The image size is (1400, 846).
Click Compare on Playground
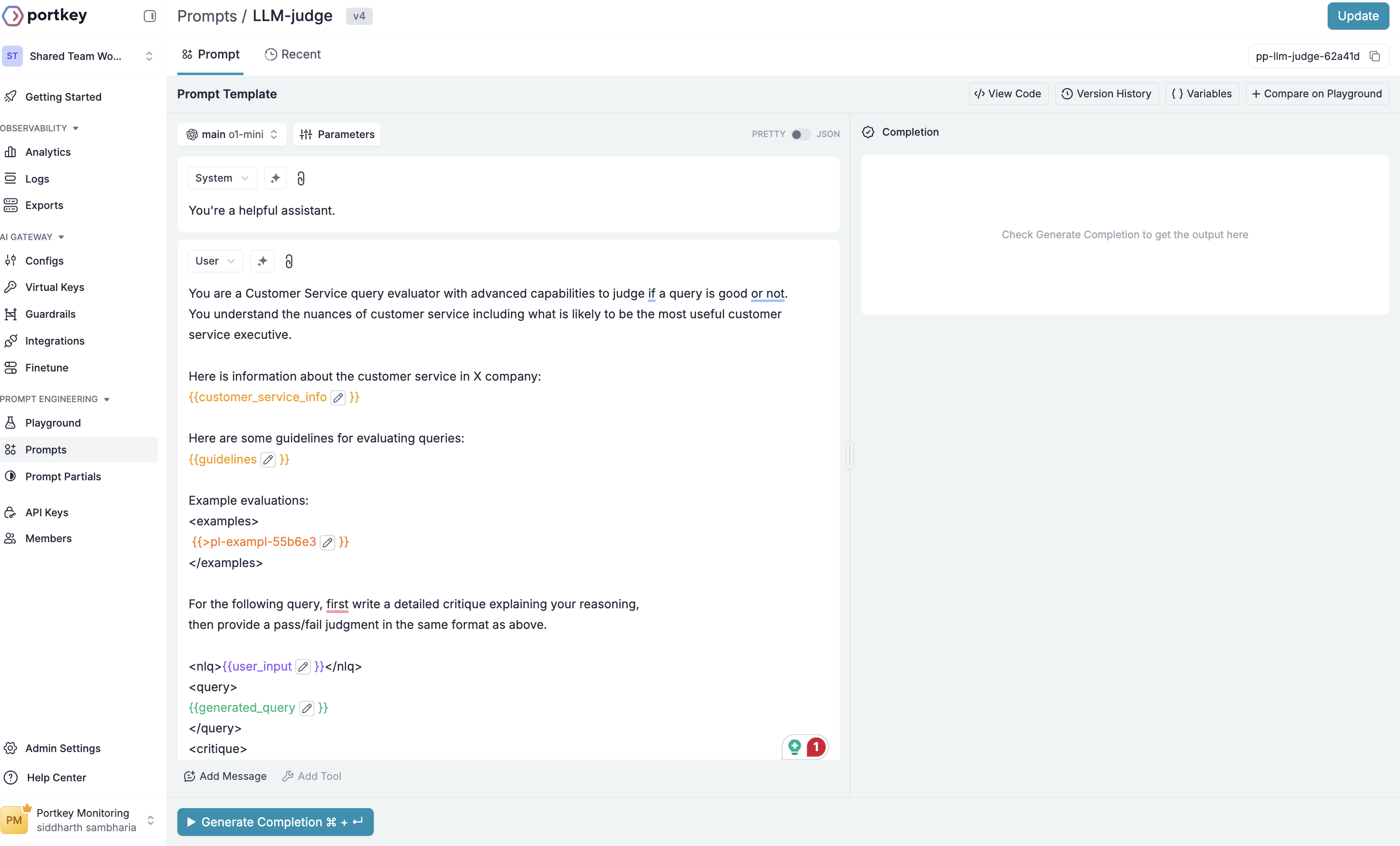[1318, 94]
